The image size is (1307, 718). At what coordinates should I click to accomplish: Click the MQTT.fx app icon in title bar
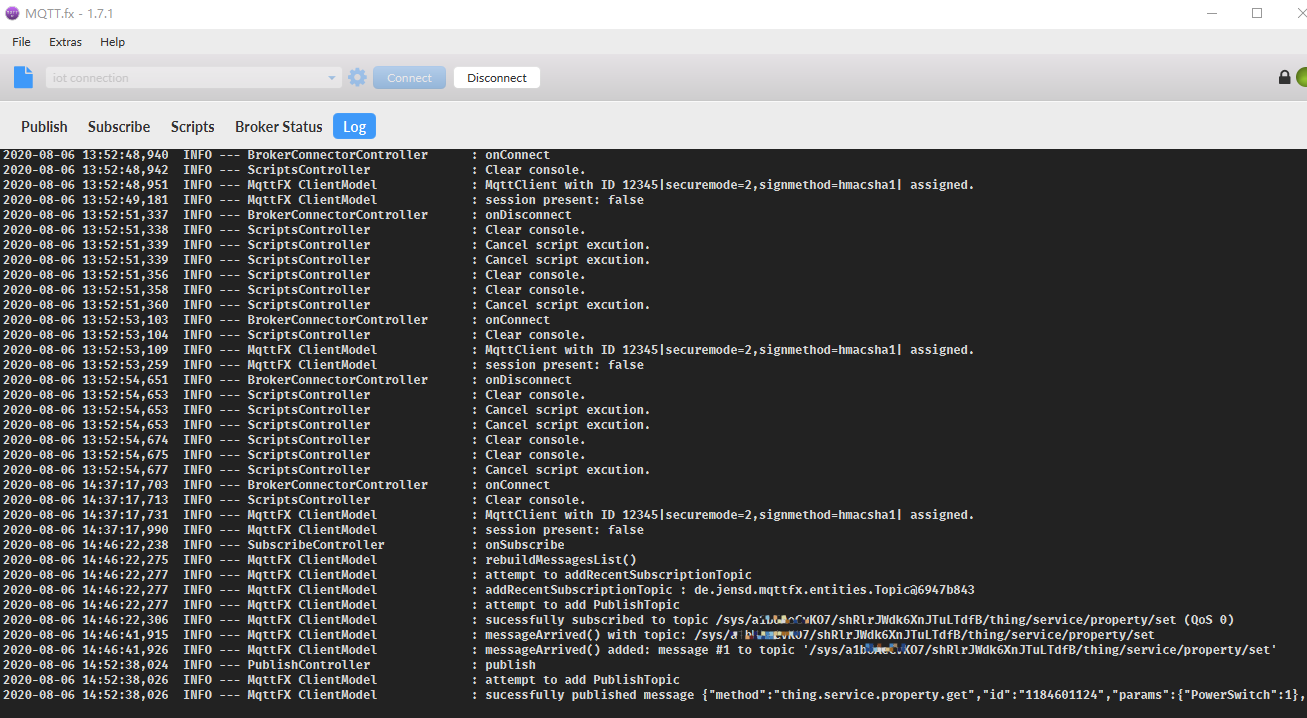[12, 13]
